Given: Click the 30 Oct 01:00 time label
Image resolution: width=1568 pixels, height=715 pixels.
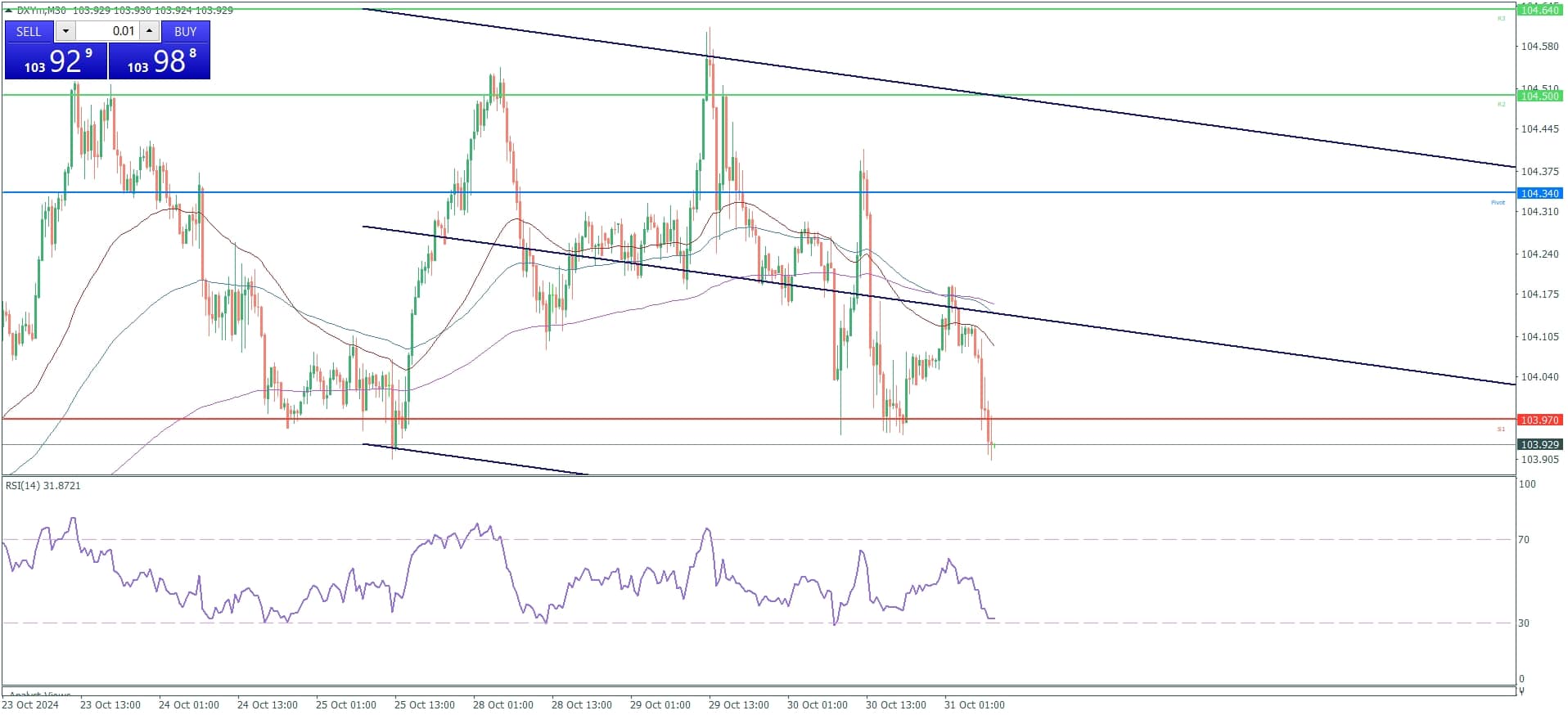Looking at the screenshot, I should (x=818, y=705).
